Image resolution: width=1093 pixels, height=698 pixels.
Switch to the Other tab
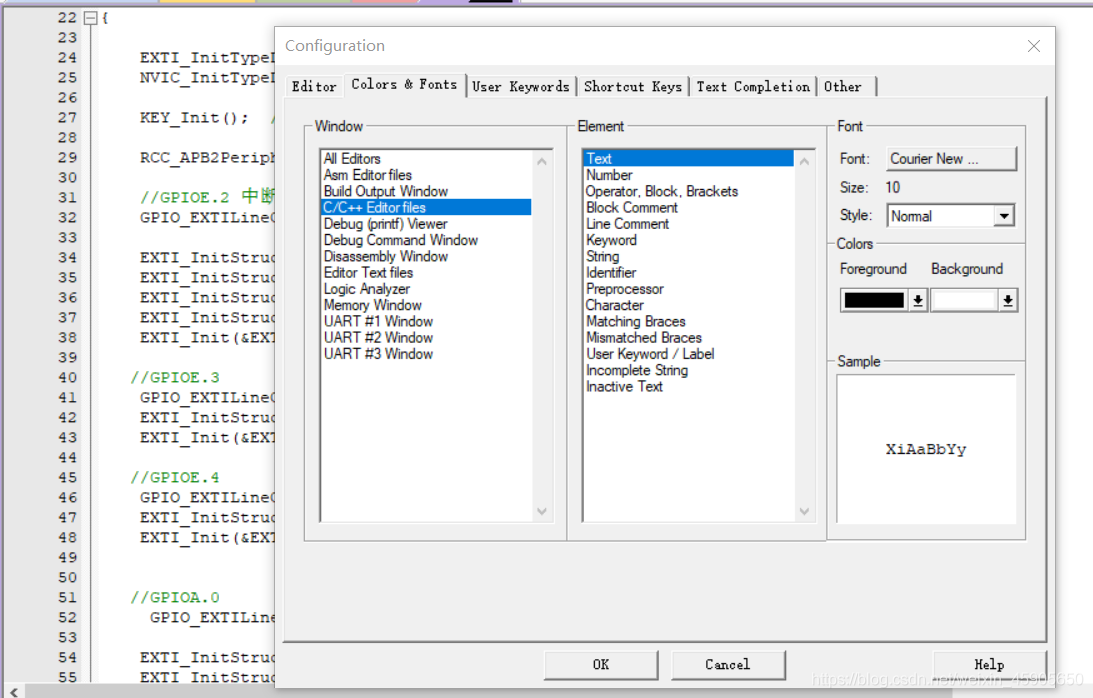point(843,86)
